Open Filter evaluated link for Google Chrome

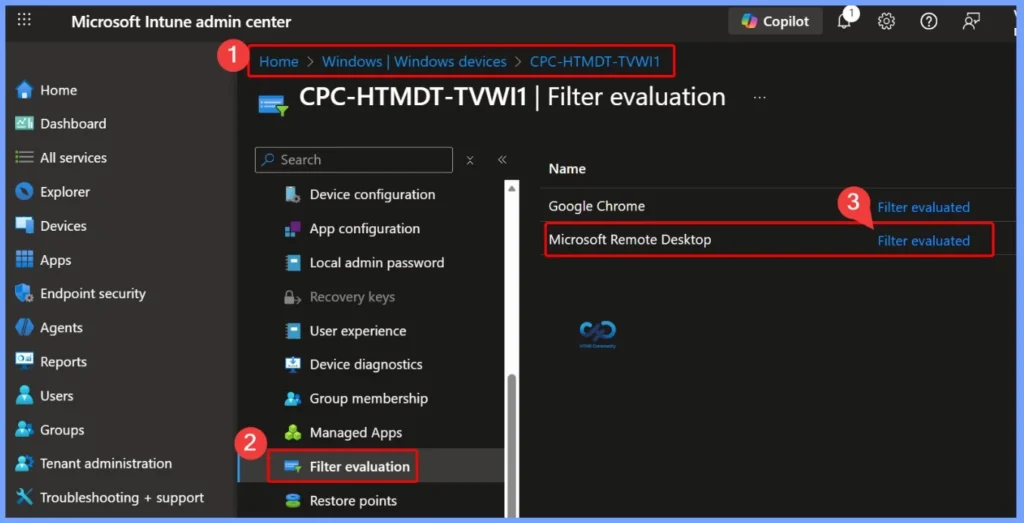click(x=923, y=207)
